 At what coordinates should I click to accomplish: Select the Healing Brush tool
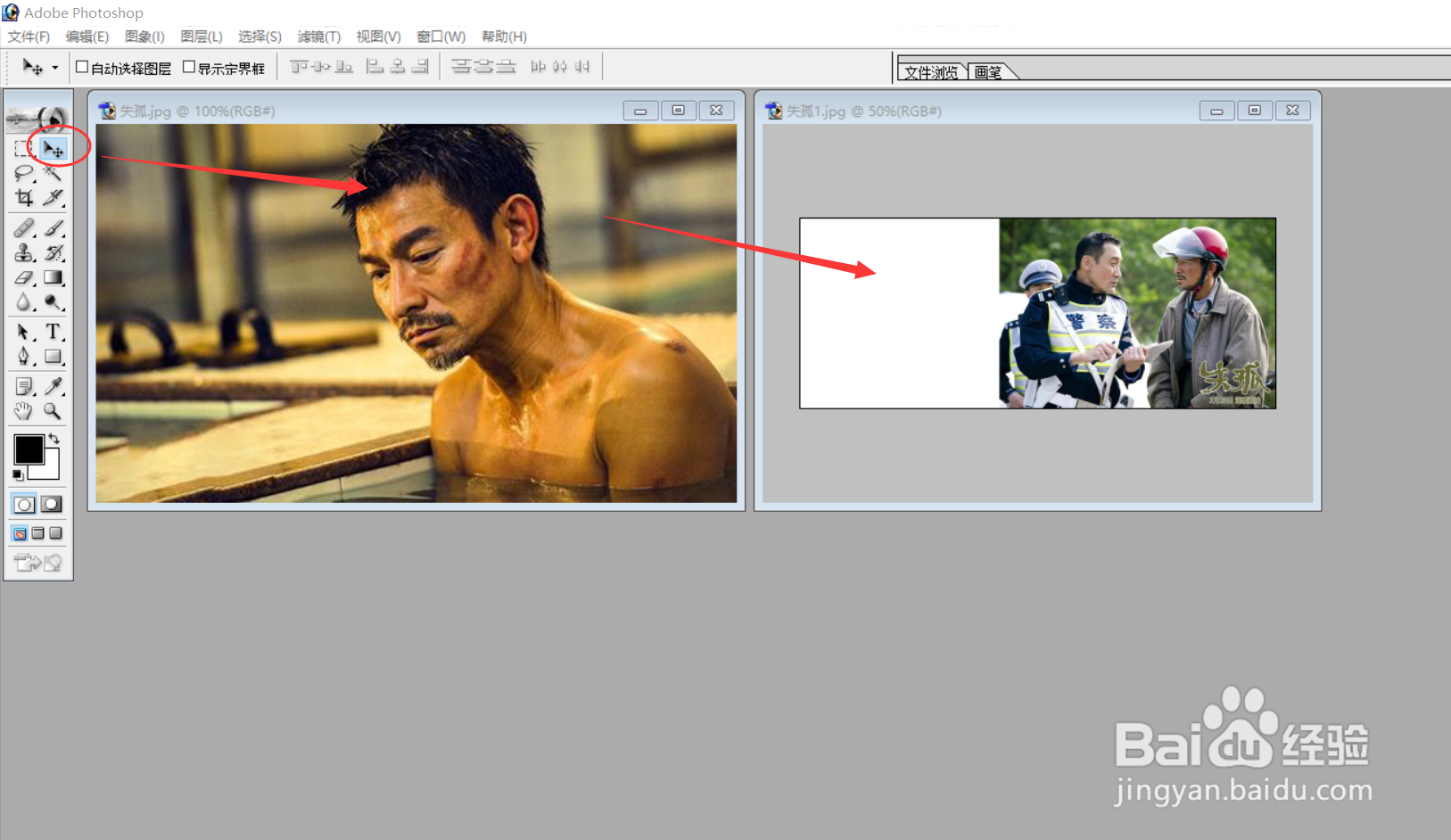pyautogui.click(x=24, y=228)
